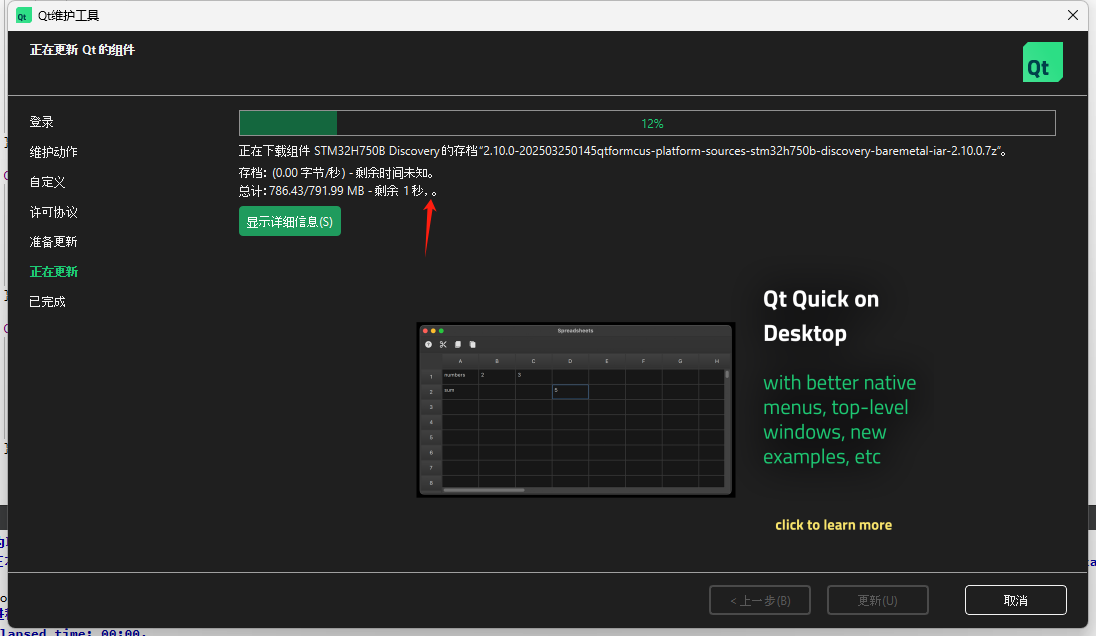The height and width of the screenshot is (636, 1096).
Task: Open the Spreadsheets preview thumbnail
Action: click(x=576, y=410)
